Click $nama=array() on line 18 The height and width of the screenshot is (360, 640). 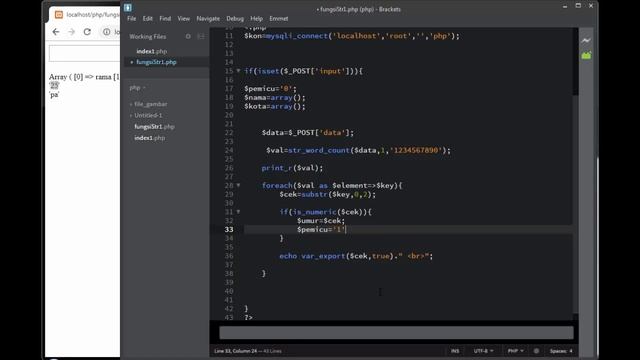tap(275, 98)
